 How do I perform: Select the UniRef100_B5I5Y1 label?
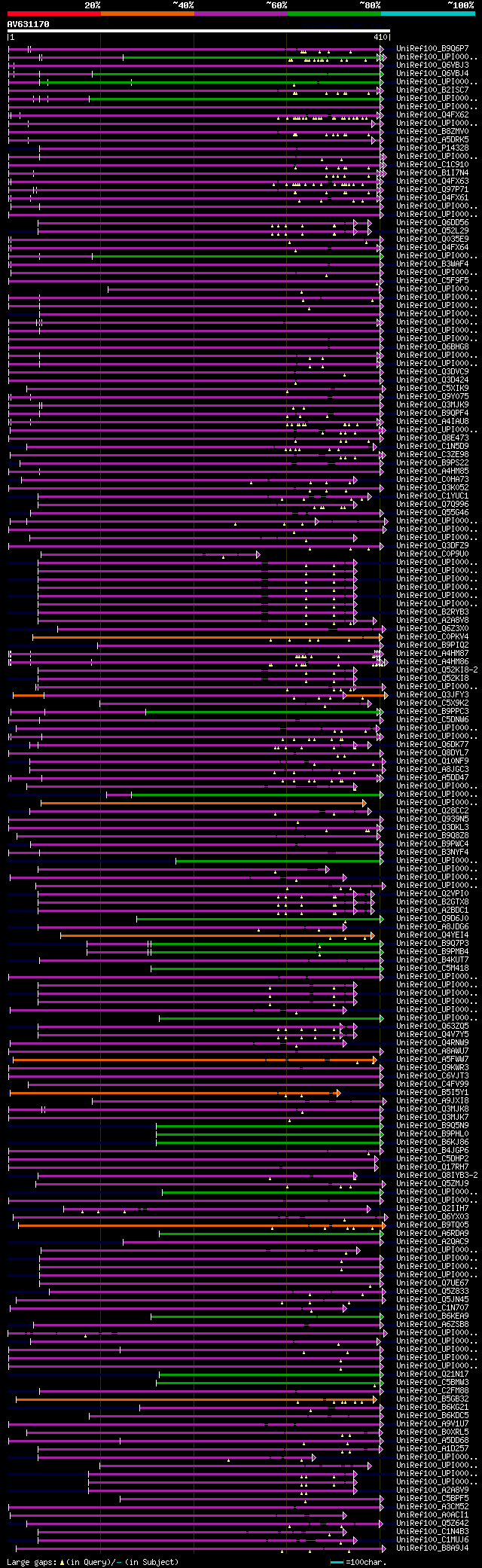pyautogui.click(x=432, y=1092)
